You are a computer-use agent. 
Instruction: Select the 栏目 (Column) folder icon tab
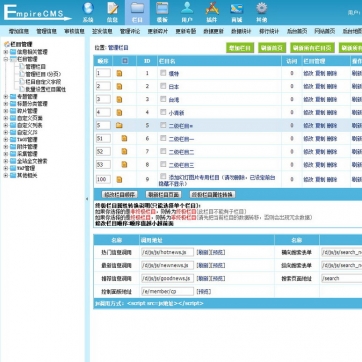click(137, 12)
